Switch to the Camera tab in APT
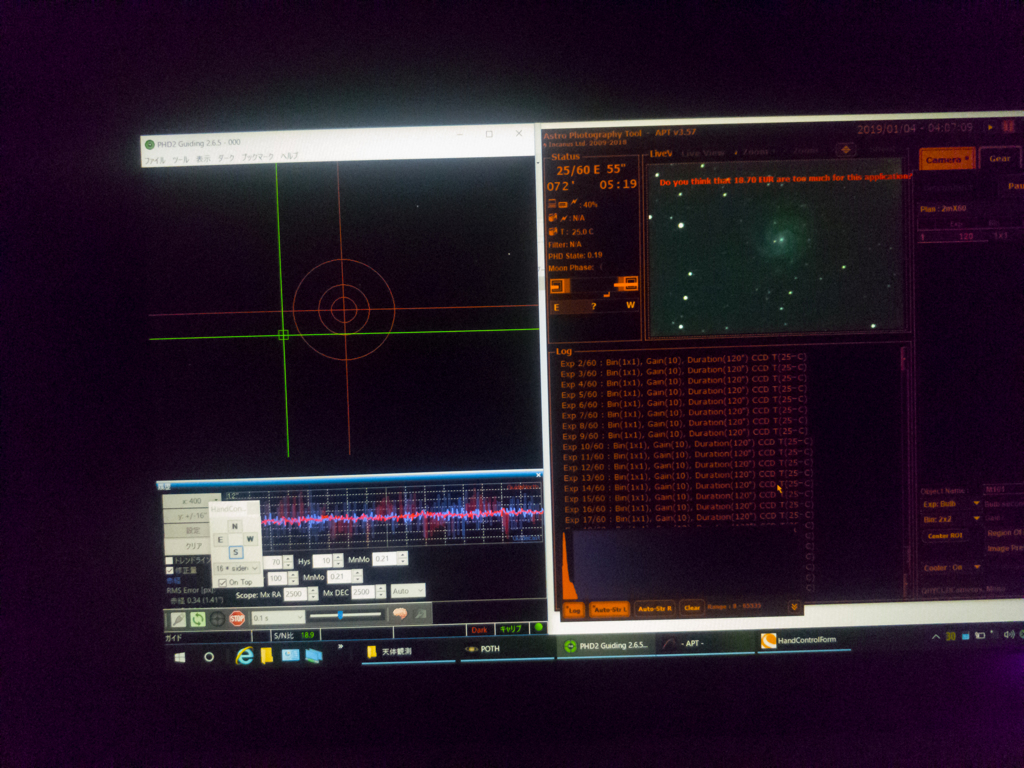Image resolution: width=1024 pixels, height=768 pixels. tap(946, 159)
